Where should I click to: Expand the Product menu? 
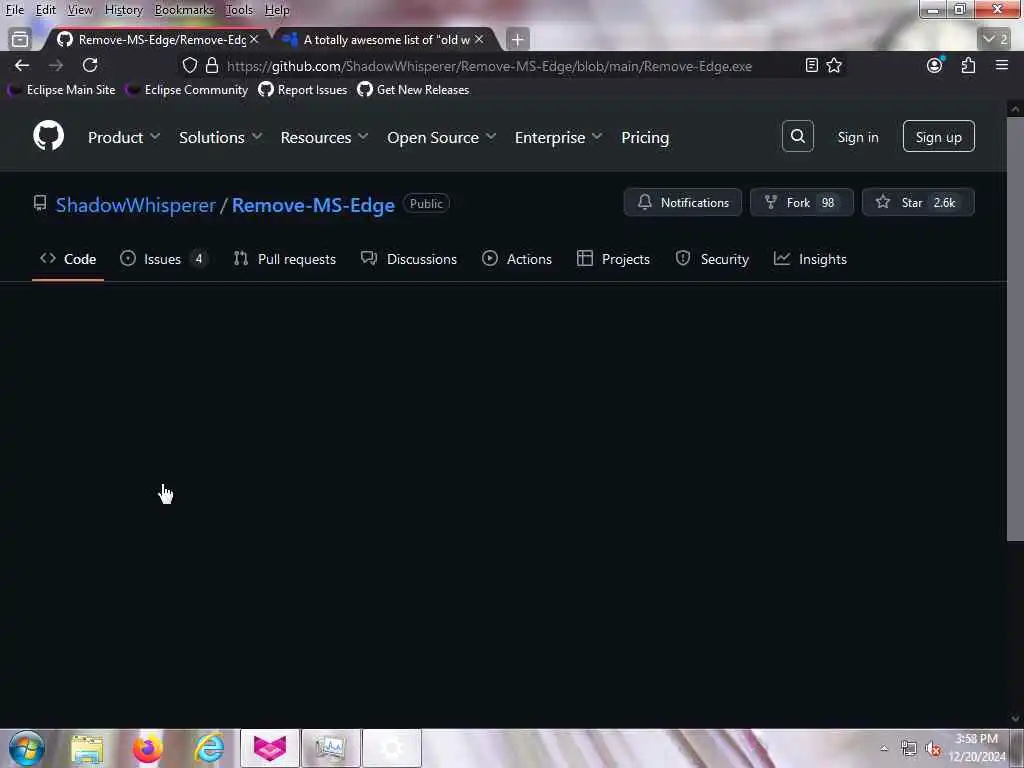point(123,137)
